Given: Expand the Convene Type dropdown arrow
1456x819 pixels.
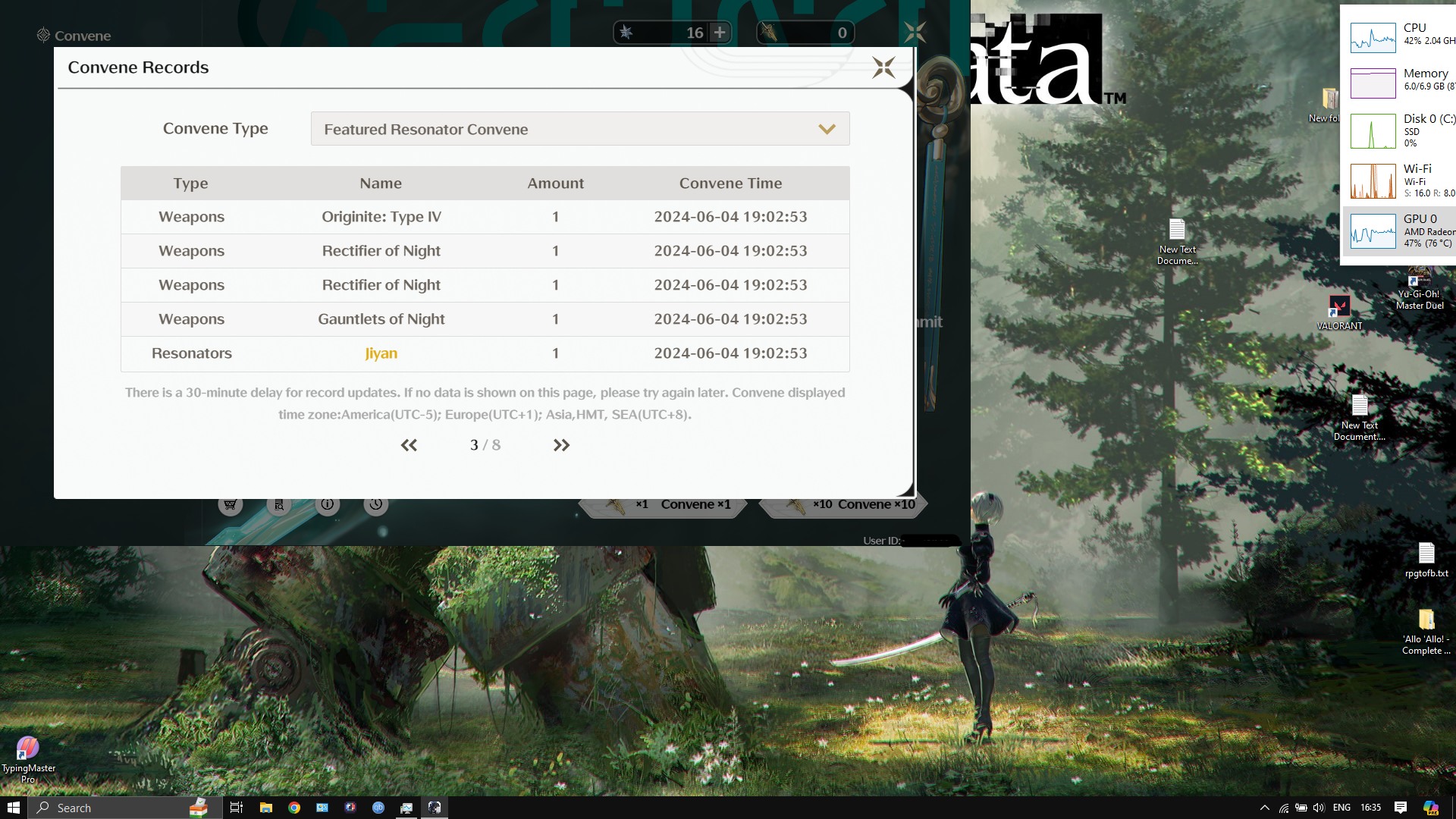Looking at the screenshot, I should (x=827, y=129).
